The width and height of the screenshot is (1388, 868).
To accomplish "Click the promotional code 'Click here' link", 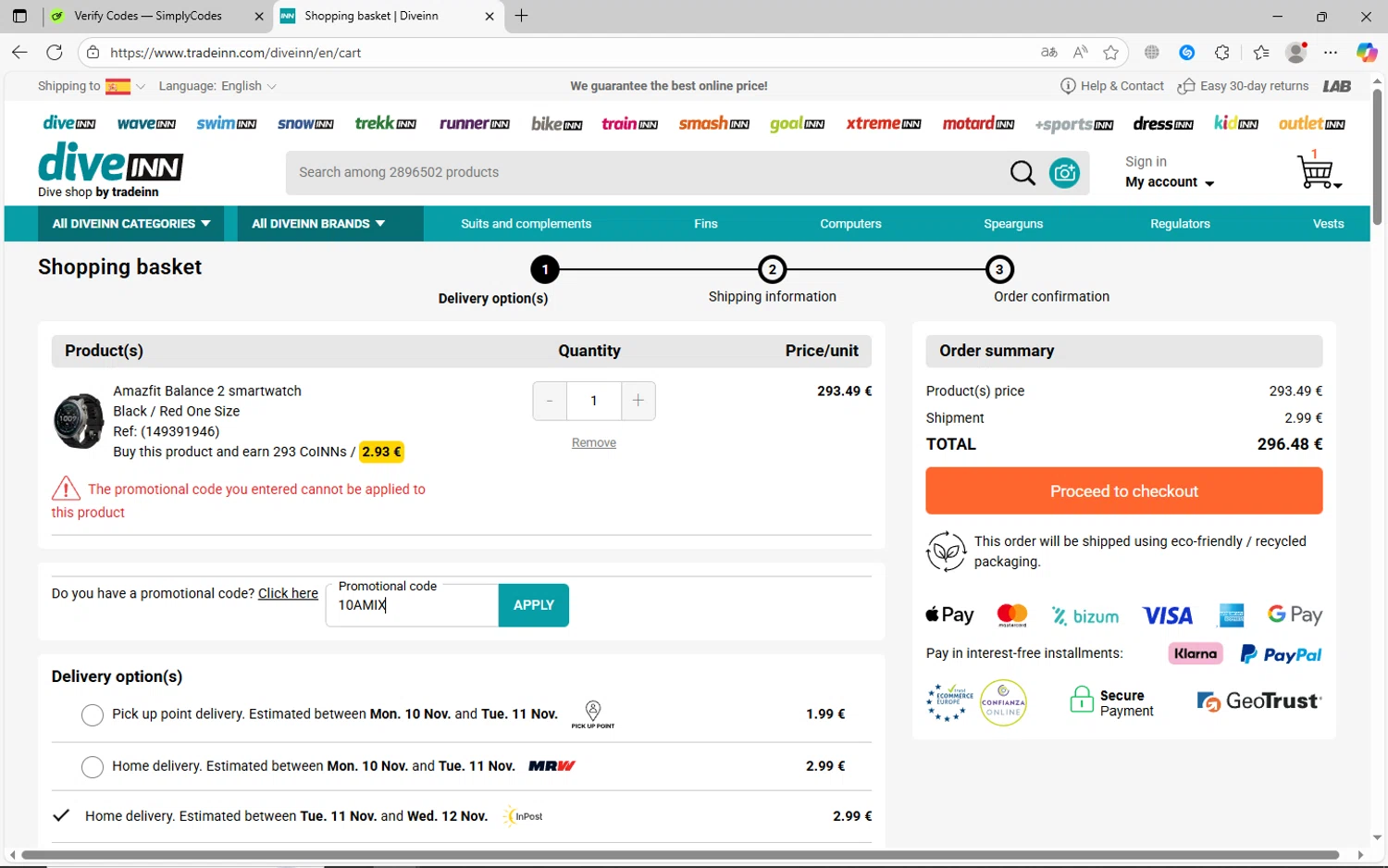I will point(288,593).
